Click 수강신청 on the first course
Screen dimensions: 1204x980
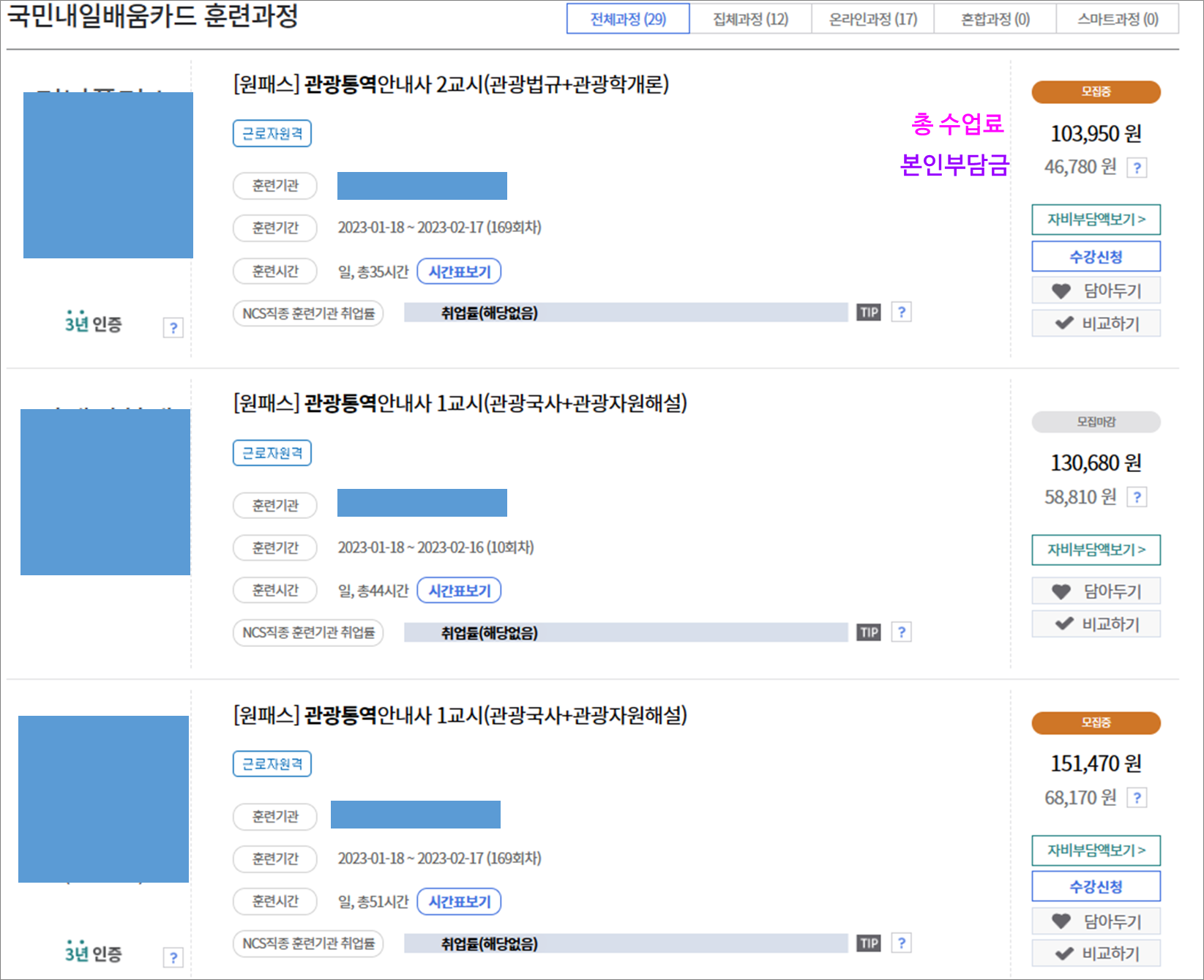(1095, 255)
